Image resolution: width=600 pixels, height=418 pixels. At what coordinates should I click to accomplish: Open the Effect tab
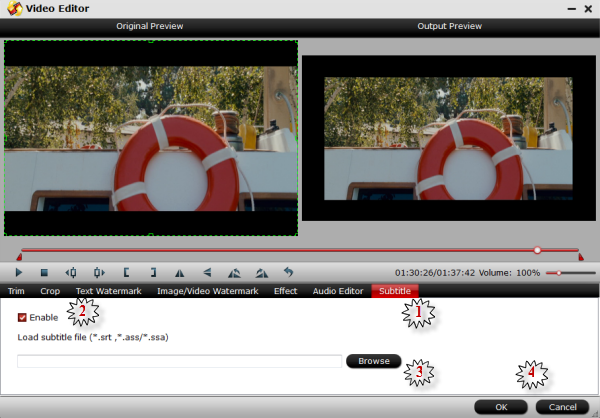285,291
